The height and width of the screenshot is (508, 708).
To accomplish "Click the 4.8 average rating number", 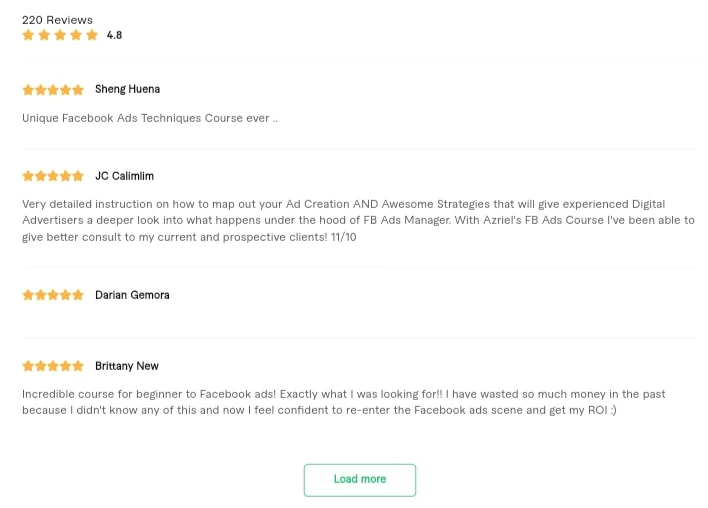I will [114, 35].
